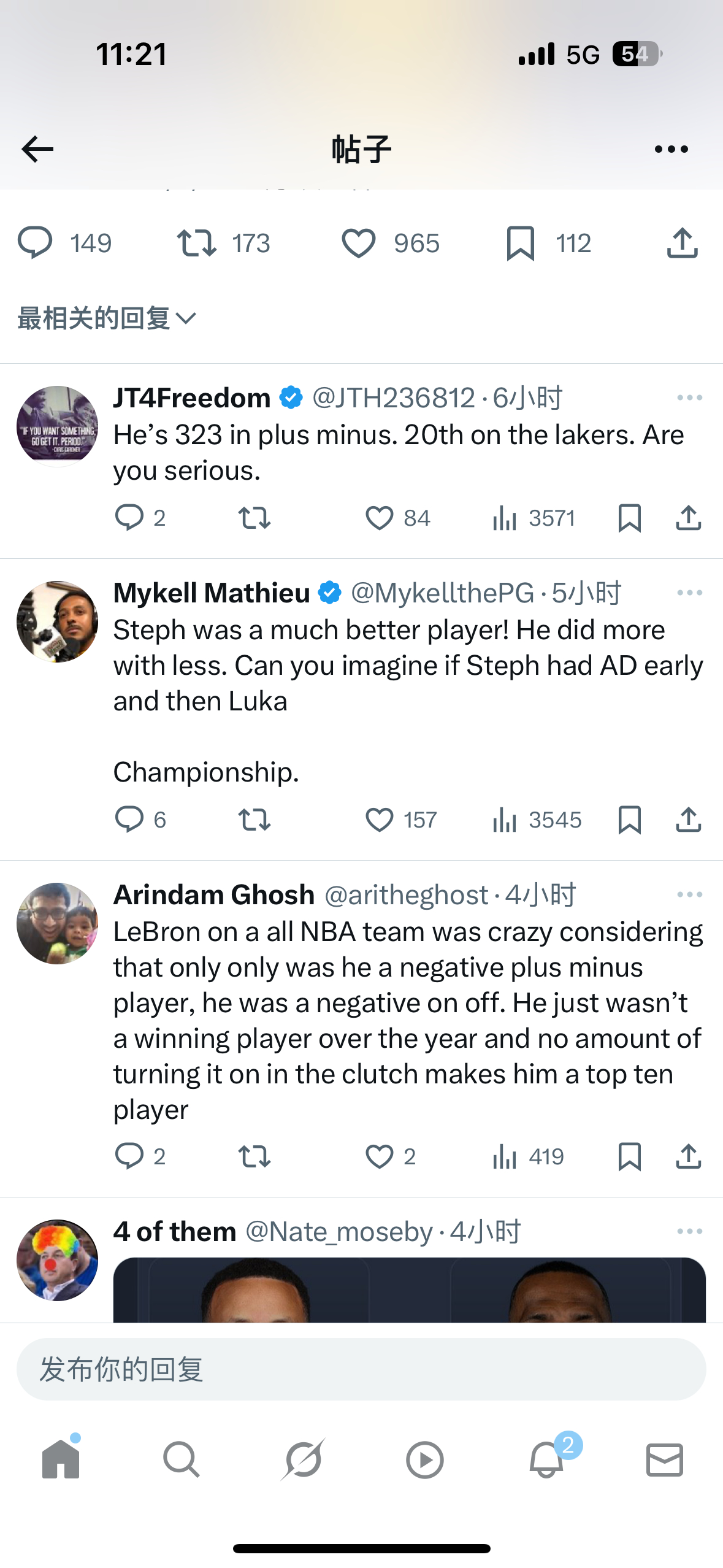Screen dimensions: 723x1568
Task: Like Mykell Mathieu's reply
Action: click(380, 820)
